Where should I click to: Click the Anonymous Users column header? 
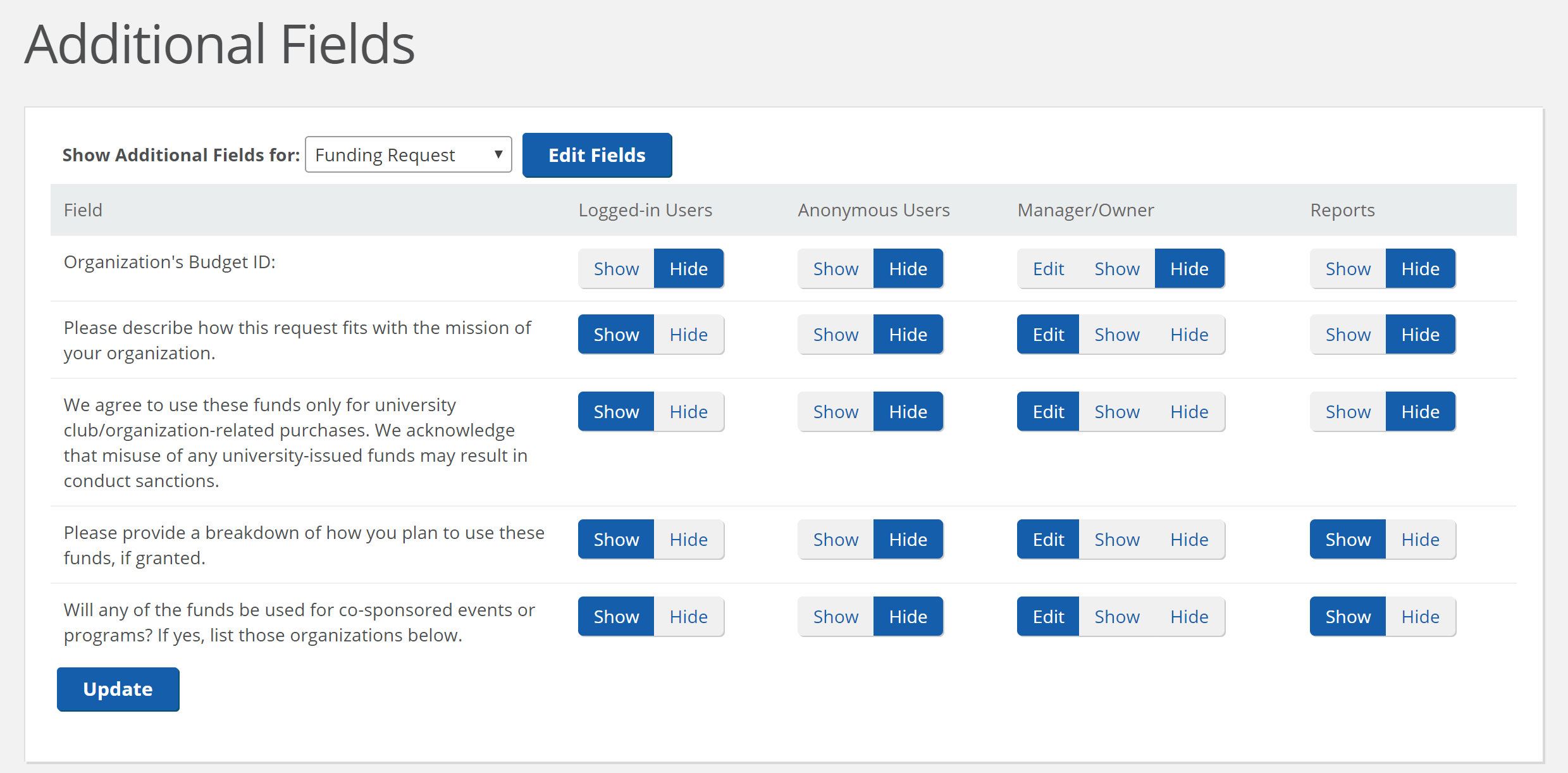[874, 210]
